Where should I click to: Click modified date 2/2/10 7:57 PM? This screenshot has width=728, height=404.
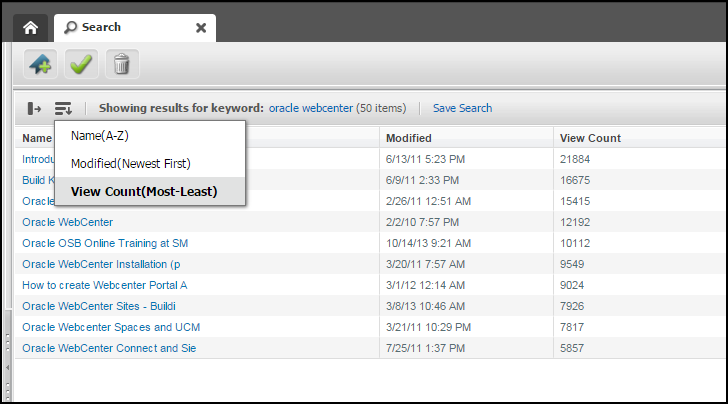pos(422,222)
